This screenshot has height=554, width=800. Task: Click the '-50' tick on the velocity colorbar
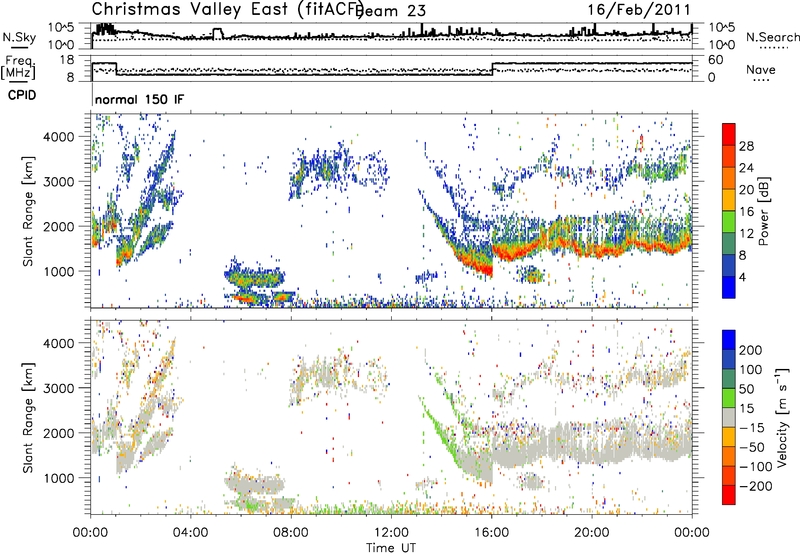coord(752,447)
